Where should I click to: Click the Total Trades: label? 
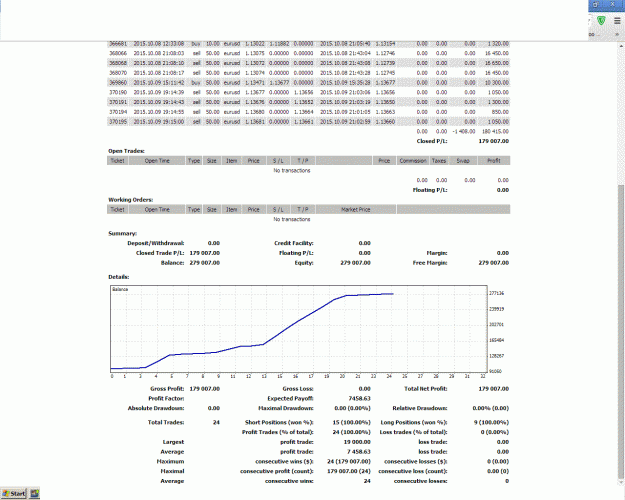pyautogui.click(x=166, y=423)
